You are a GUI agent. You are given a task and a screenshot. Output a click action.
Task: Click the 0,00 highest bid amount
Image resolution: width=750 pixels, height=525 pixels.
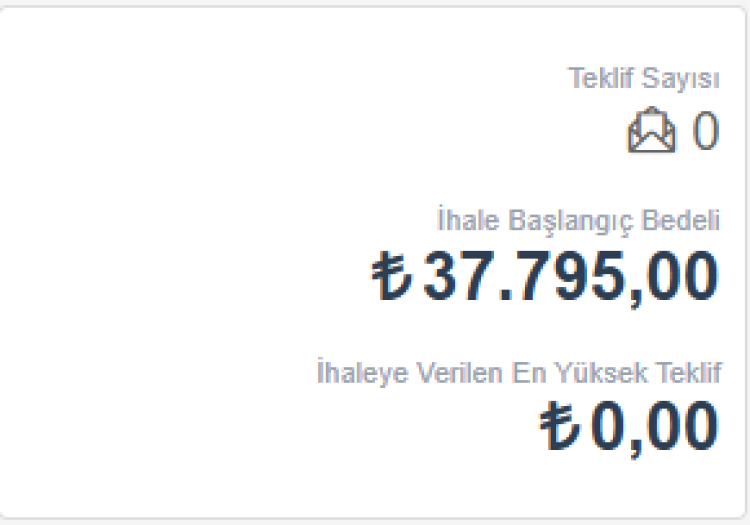coord(655,426)
